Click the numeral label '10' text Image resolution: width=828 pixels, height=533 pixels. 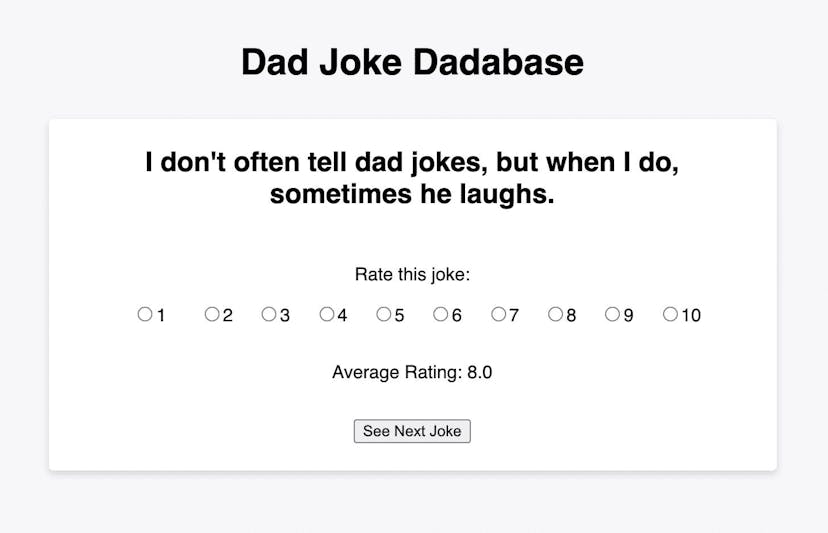pyautogui.click(x=691, y=315)
